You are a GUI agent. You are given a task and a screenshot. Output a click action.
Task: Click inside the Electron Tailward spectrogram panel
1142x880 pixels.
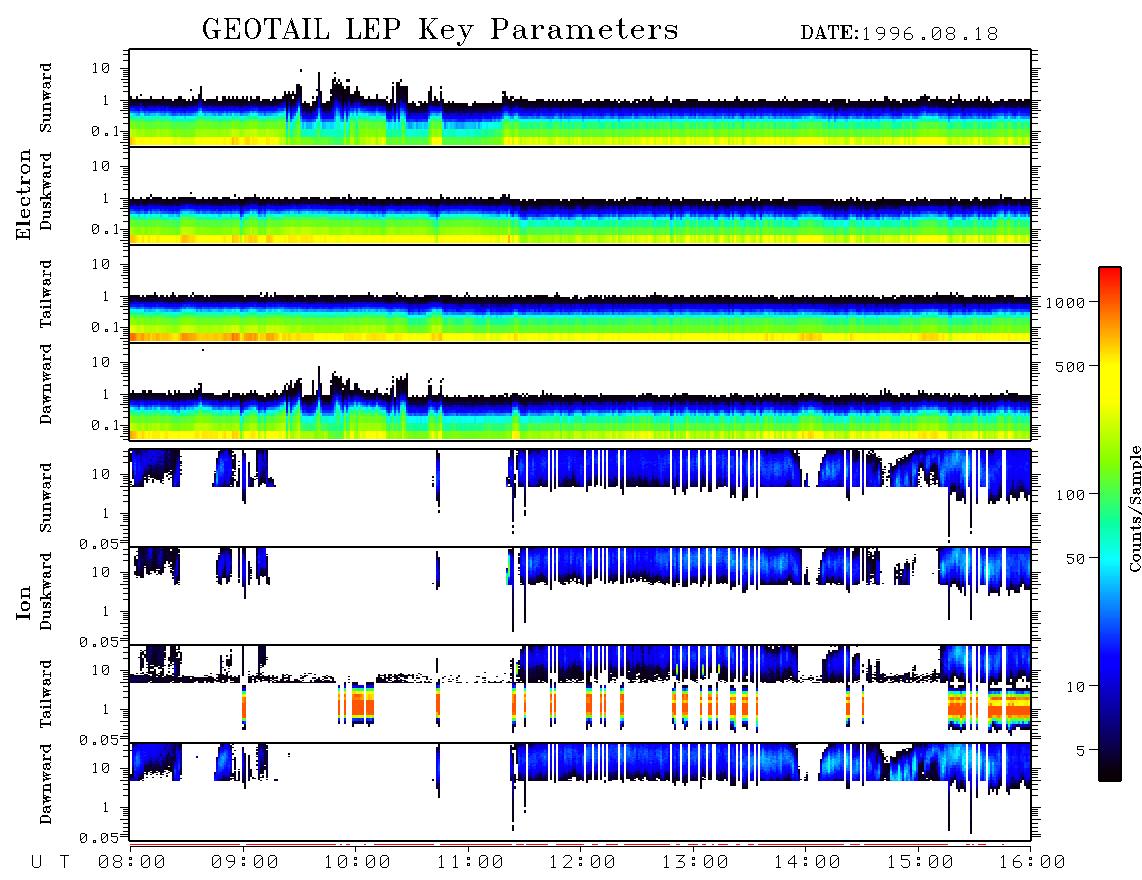580,294
